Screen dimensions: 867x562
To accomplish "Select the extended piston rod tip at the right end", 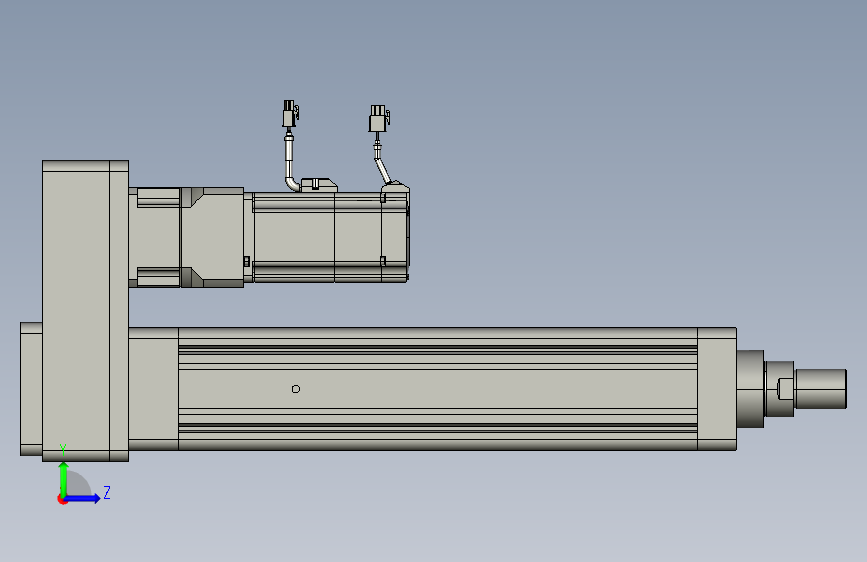I will (x=821, y=389).
